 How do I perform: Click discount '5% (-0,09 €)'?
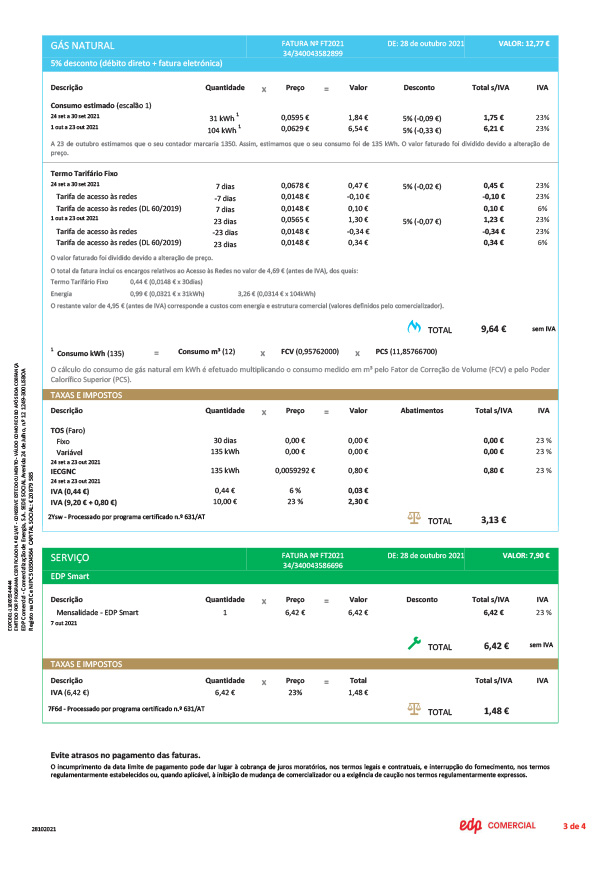421,119
